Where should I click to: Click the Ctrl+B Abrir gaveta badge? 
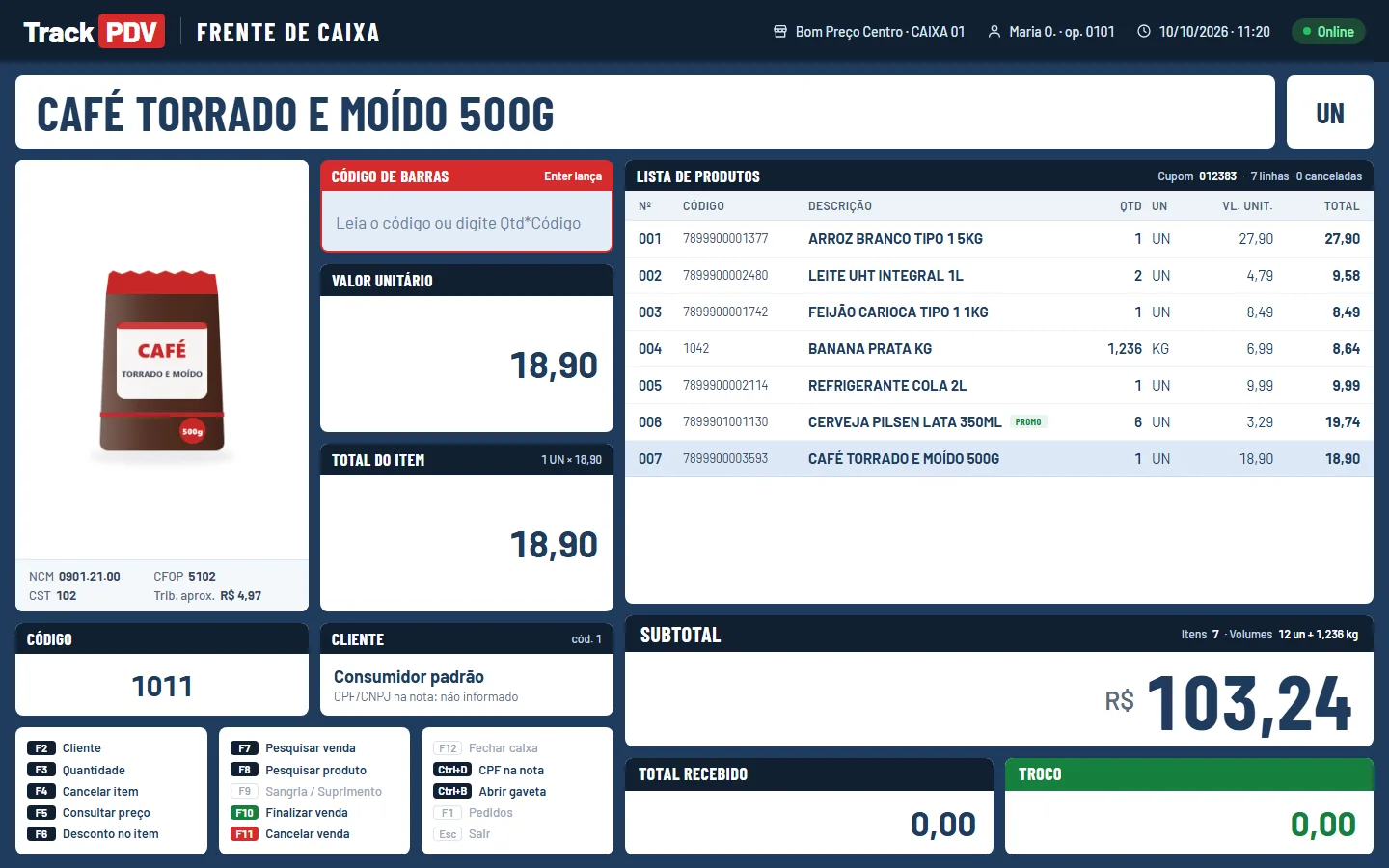point(452,791)
